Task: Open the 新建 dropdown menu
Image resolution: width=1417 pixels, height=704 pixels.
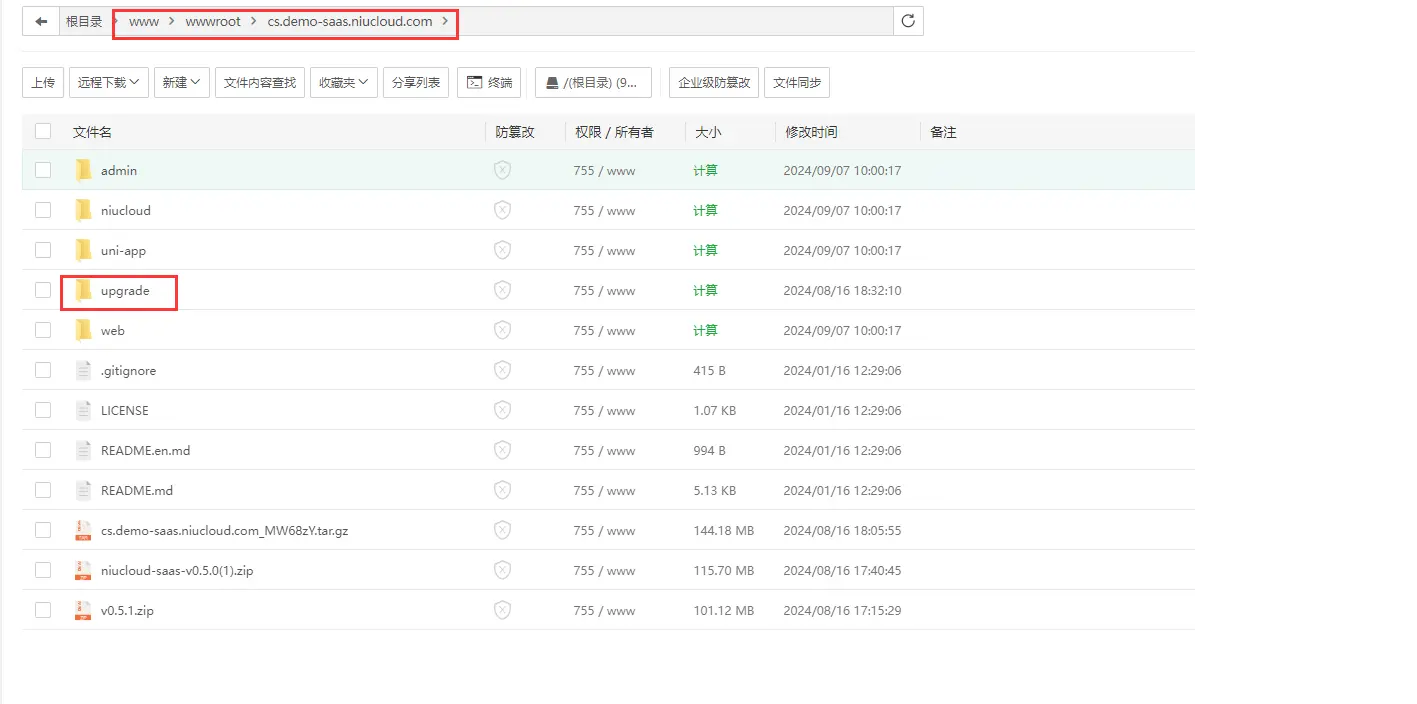Action: coord(181,83)
